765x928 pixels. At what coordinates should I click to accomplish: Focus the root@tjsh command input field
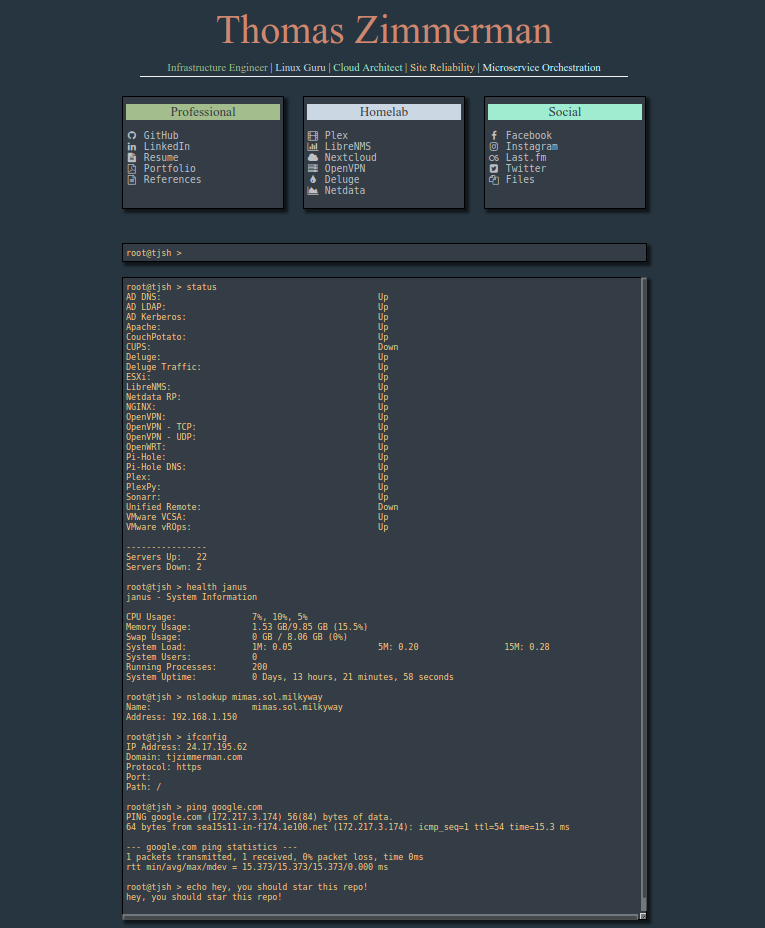coord(384,253)
